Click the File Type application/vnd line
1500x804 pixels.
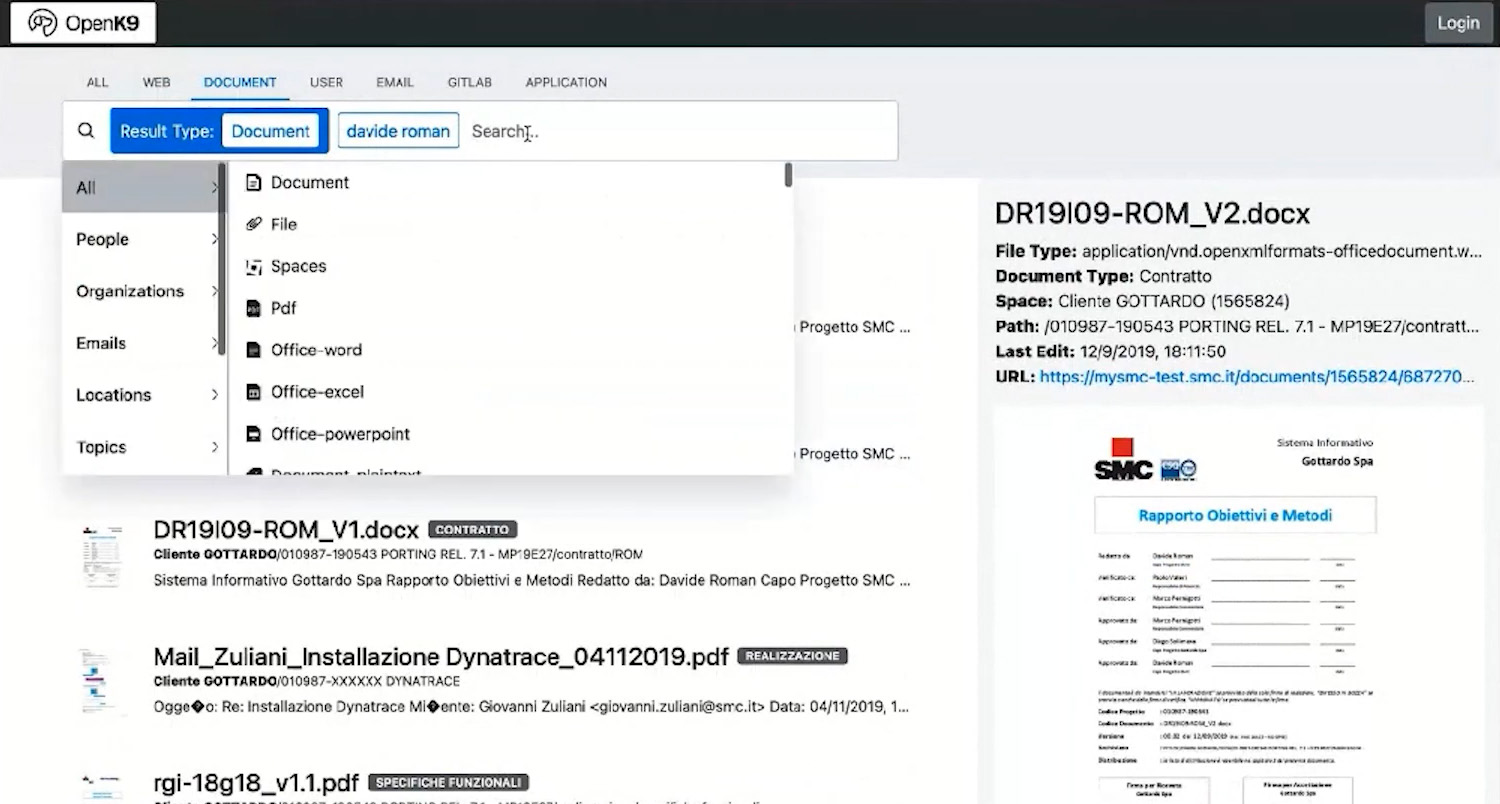point(1238,251)
